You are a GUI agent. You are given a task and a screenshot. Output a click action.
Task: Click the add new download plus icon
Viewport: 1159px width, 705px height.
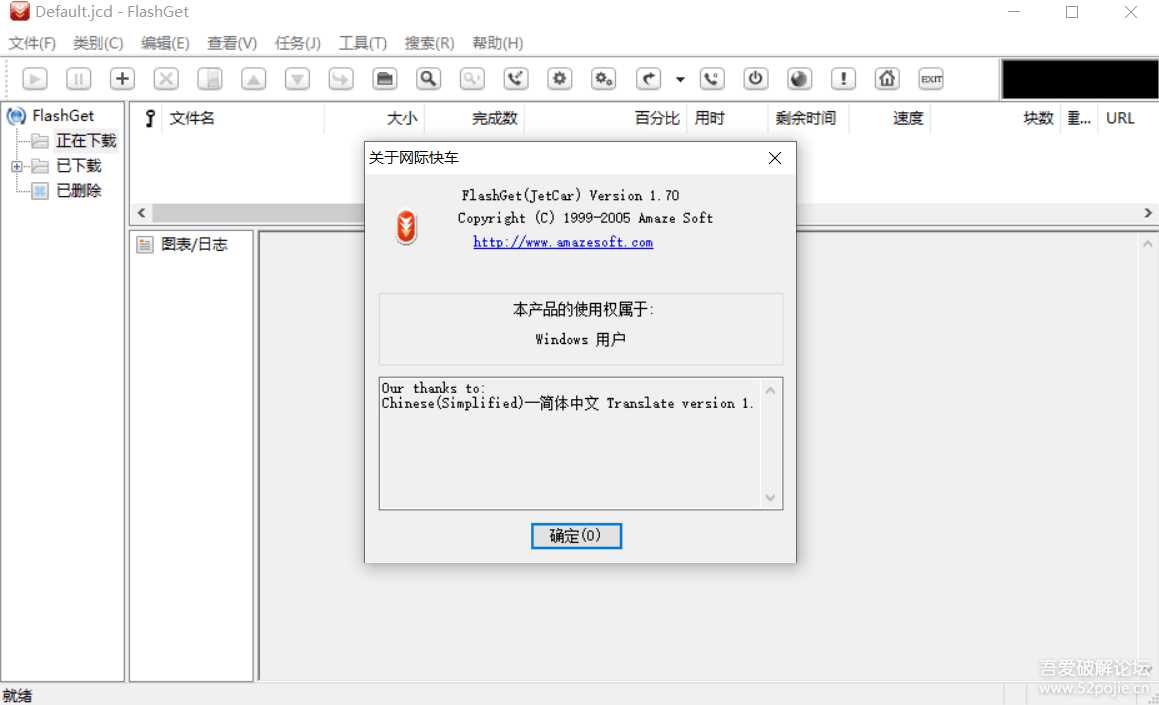pos(122,79)
